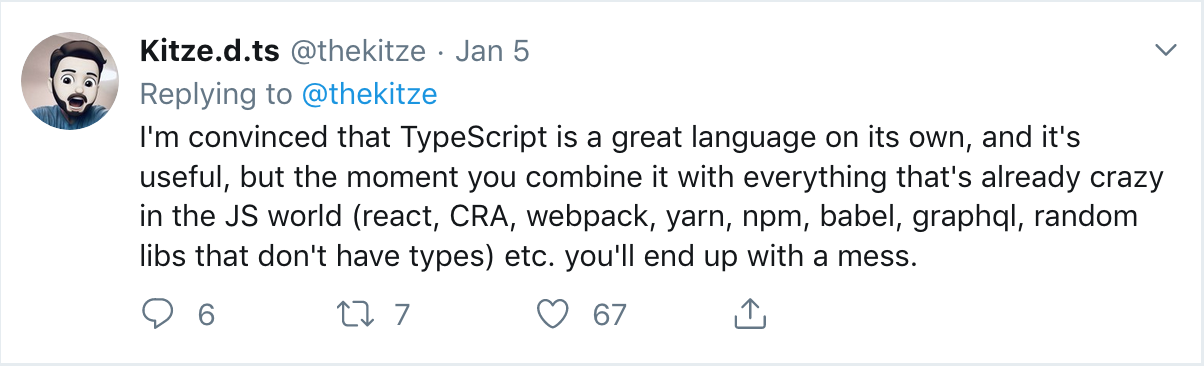Open the share tweet upload icon
This screenshot has height=366, width=1204.
749,313
